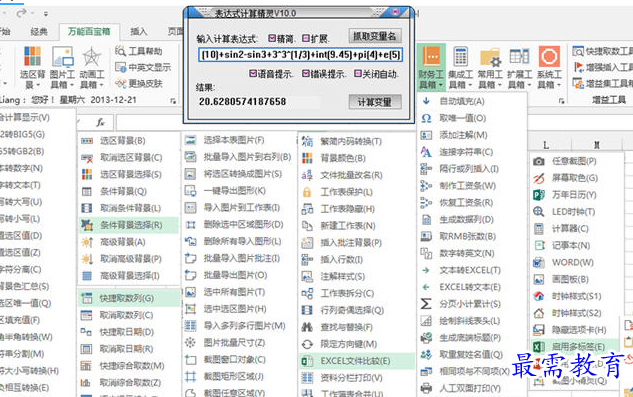
Task: Select column L header
Action: click(546, 145)
